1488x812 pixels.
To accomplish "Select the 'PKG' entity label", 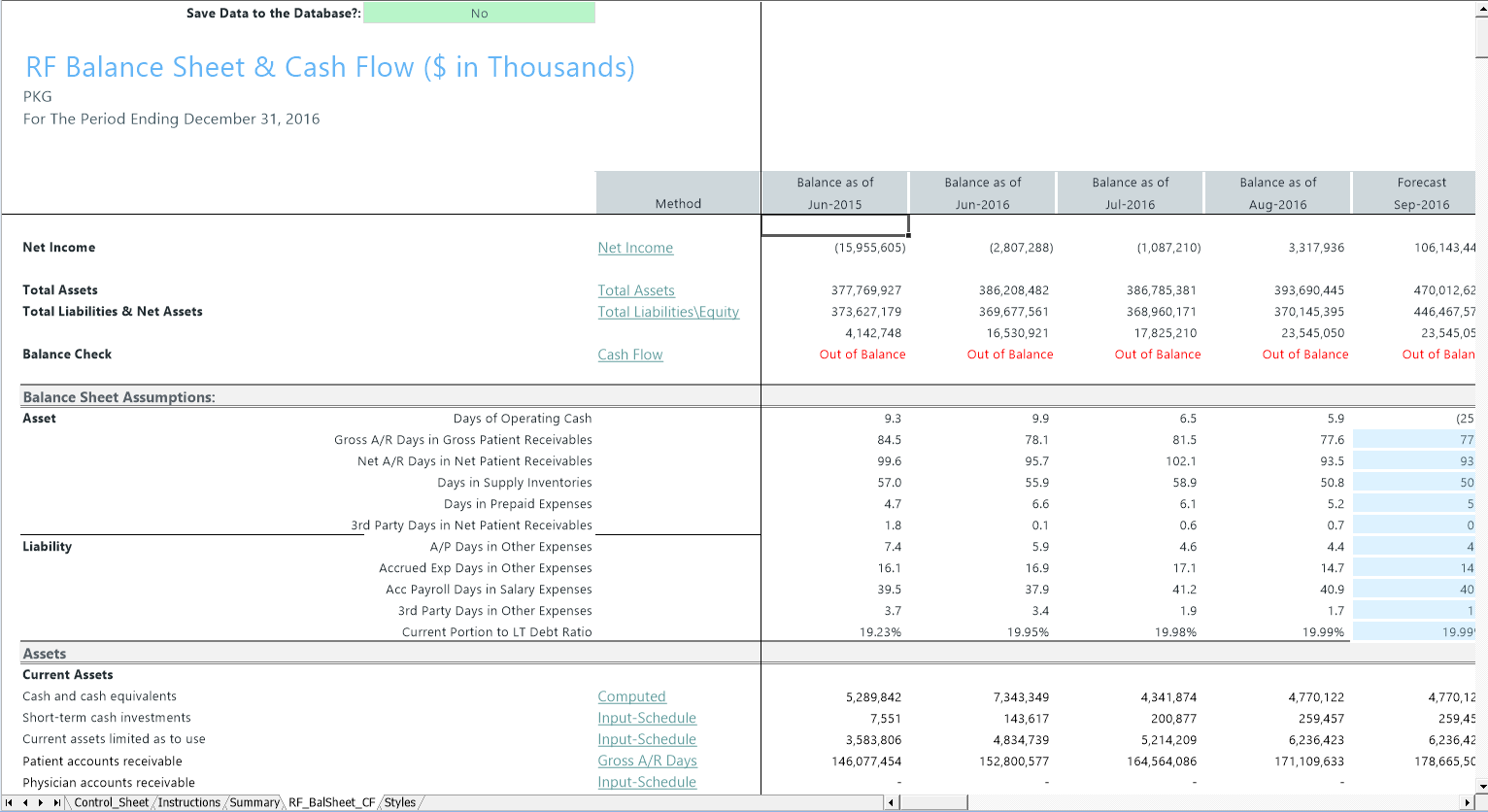I will point(37,96).
